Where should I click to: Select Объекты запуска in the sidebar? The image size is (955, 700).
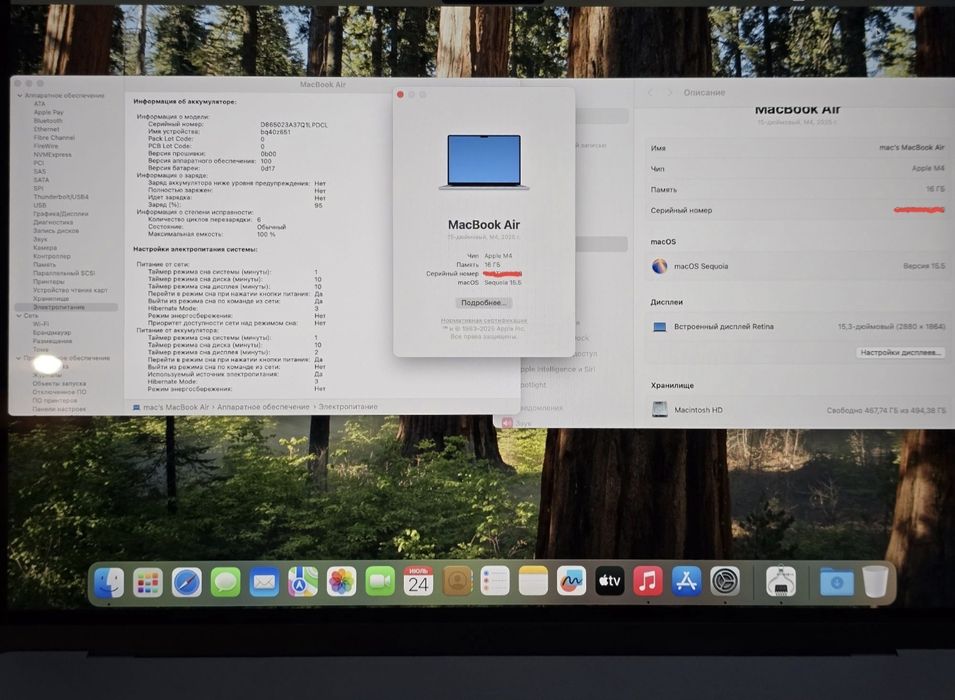tap(59, 384)
